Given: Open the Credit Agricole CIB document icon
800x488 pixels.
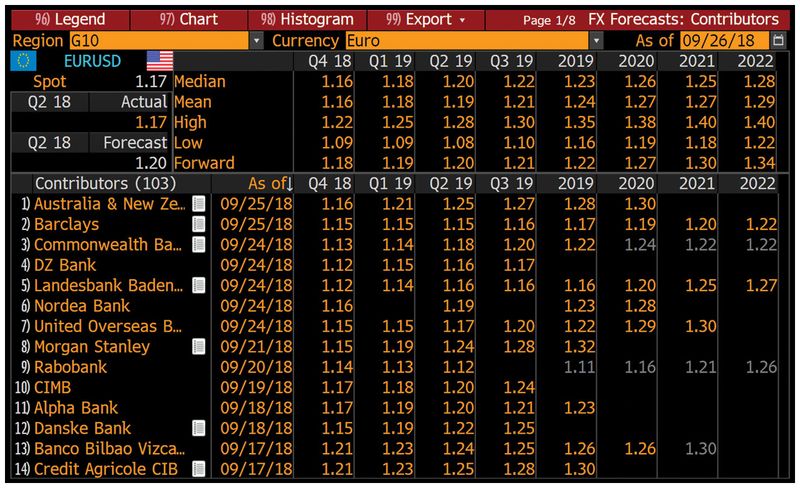Looking at the screenshot, I should tap(199, 469).
